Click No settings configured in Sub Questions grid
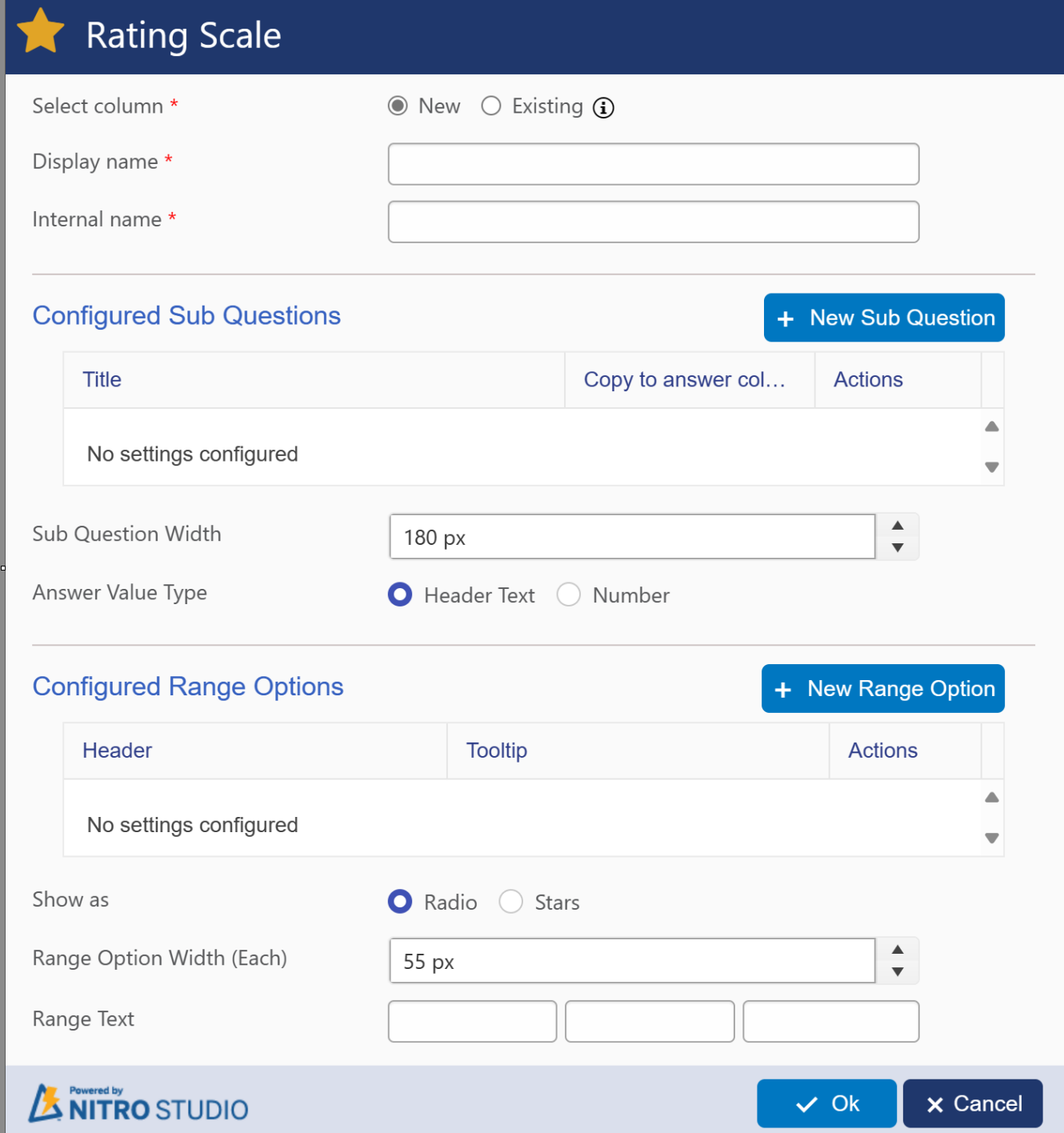Viewport: 1064px width, 1133px height. [193, 454]
